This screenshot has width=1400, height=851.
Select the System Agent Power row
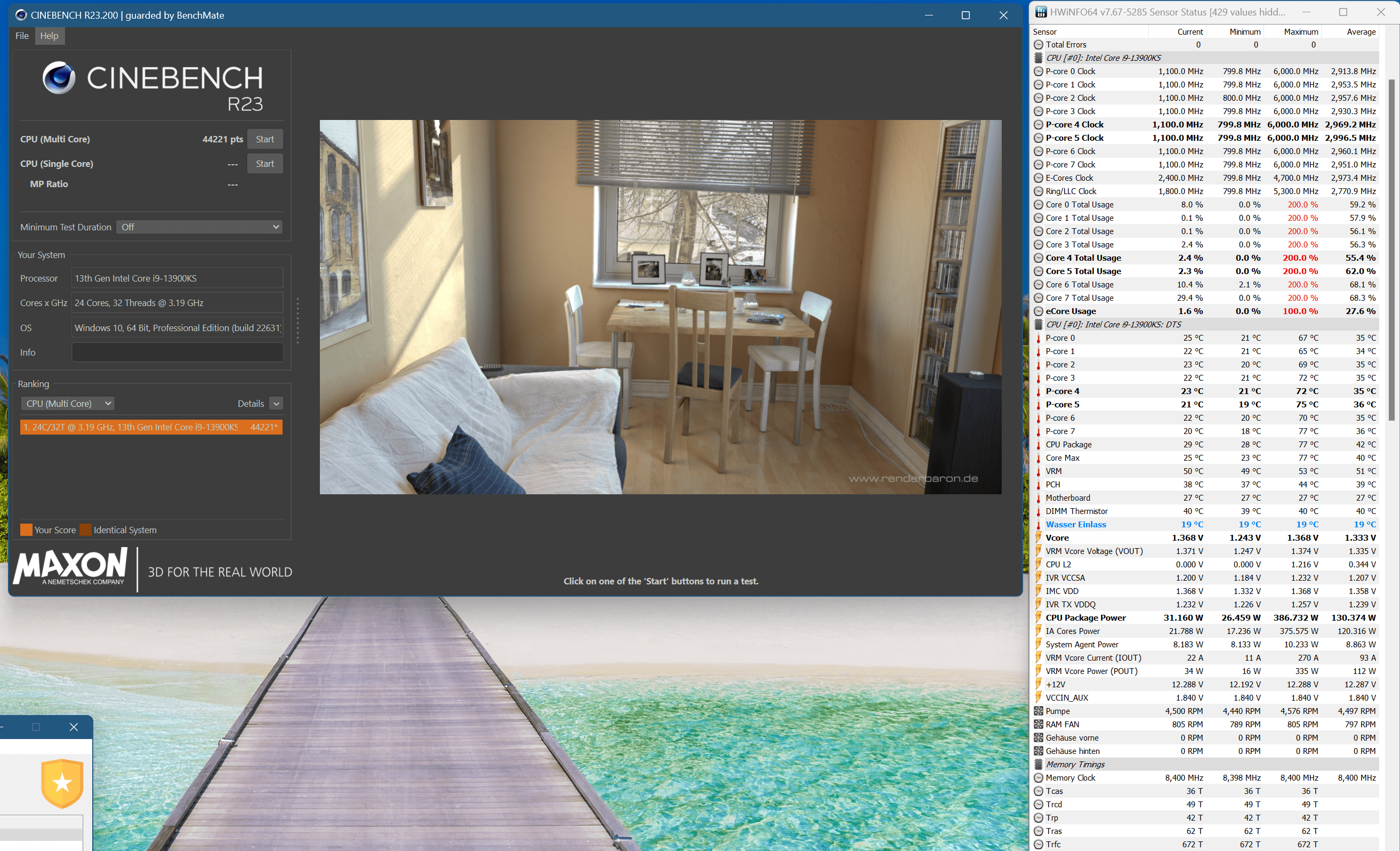pyautogui.click(x=1205, y=645)
